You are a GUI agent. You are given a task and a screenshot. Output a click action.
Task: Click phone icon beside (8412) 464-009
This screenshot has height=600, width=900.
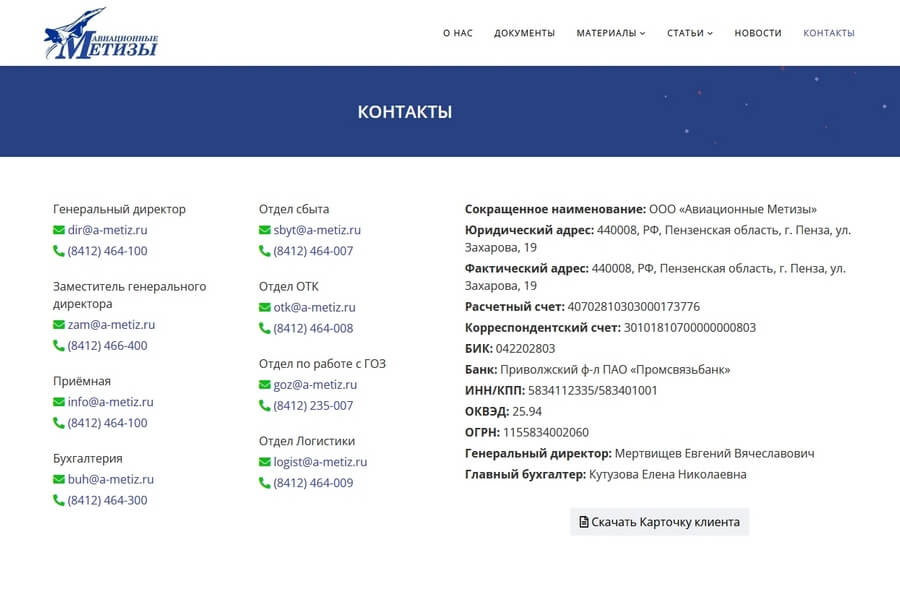pyautogui.click(x=265, y=483)
